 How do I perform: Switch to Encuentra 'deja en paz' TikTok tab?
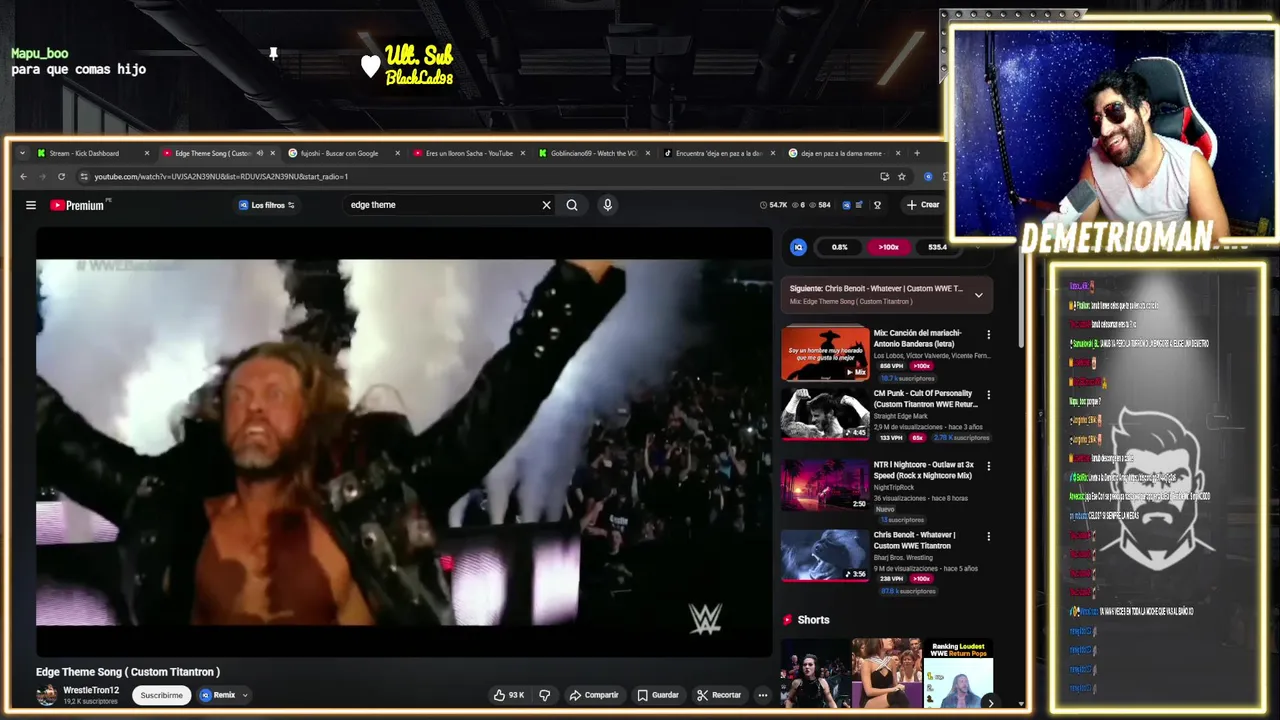(x=718, y=153)
